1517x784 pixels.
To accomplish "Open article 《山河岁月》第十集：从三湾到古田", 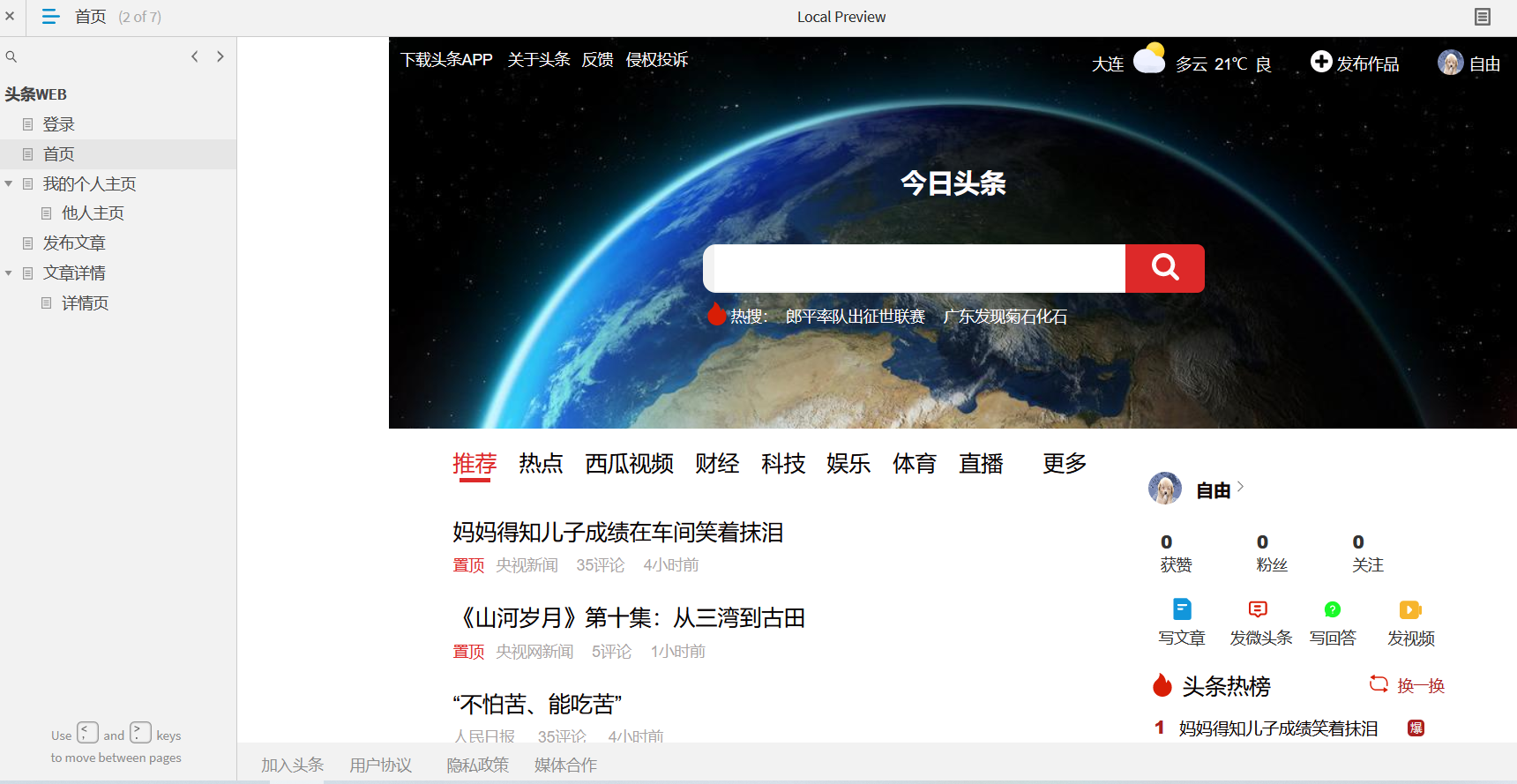I will 629,617.
